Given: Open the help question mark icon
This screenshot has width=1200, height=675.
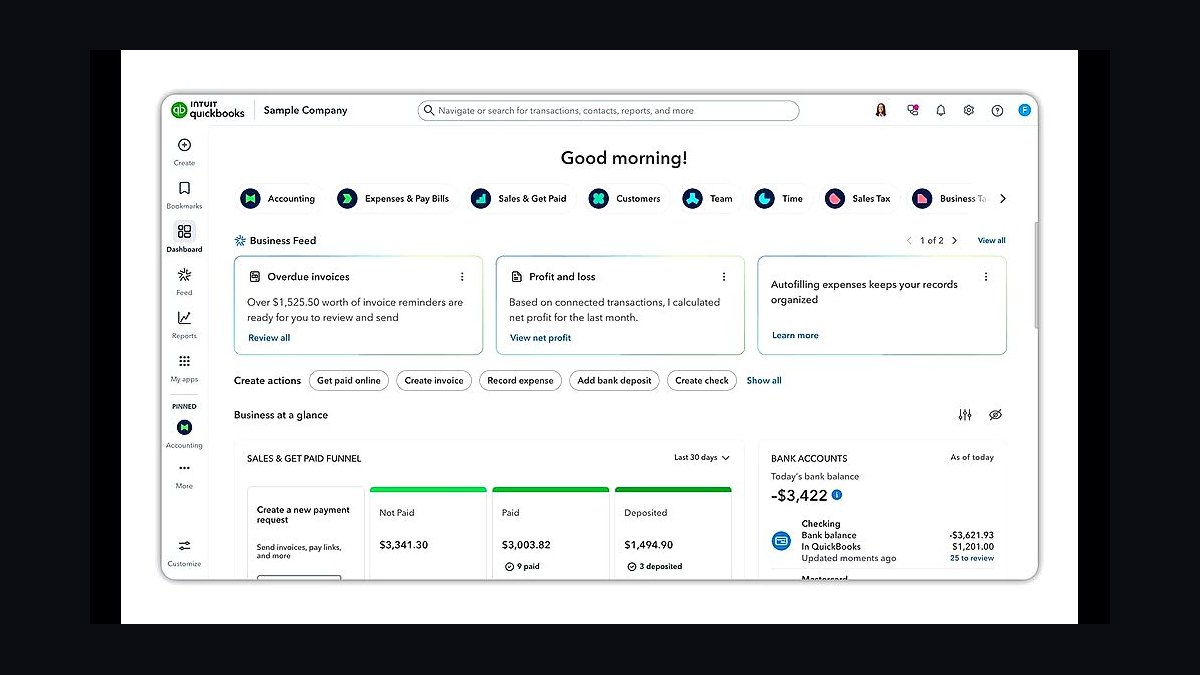Looking at the screenshot, I should click(x=997, y=110).
